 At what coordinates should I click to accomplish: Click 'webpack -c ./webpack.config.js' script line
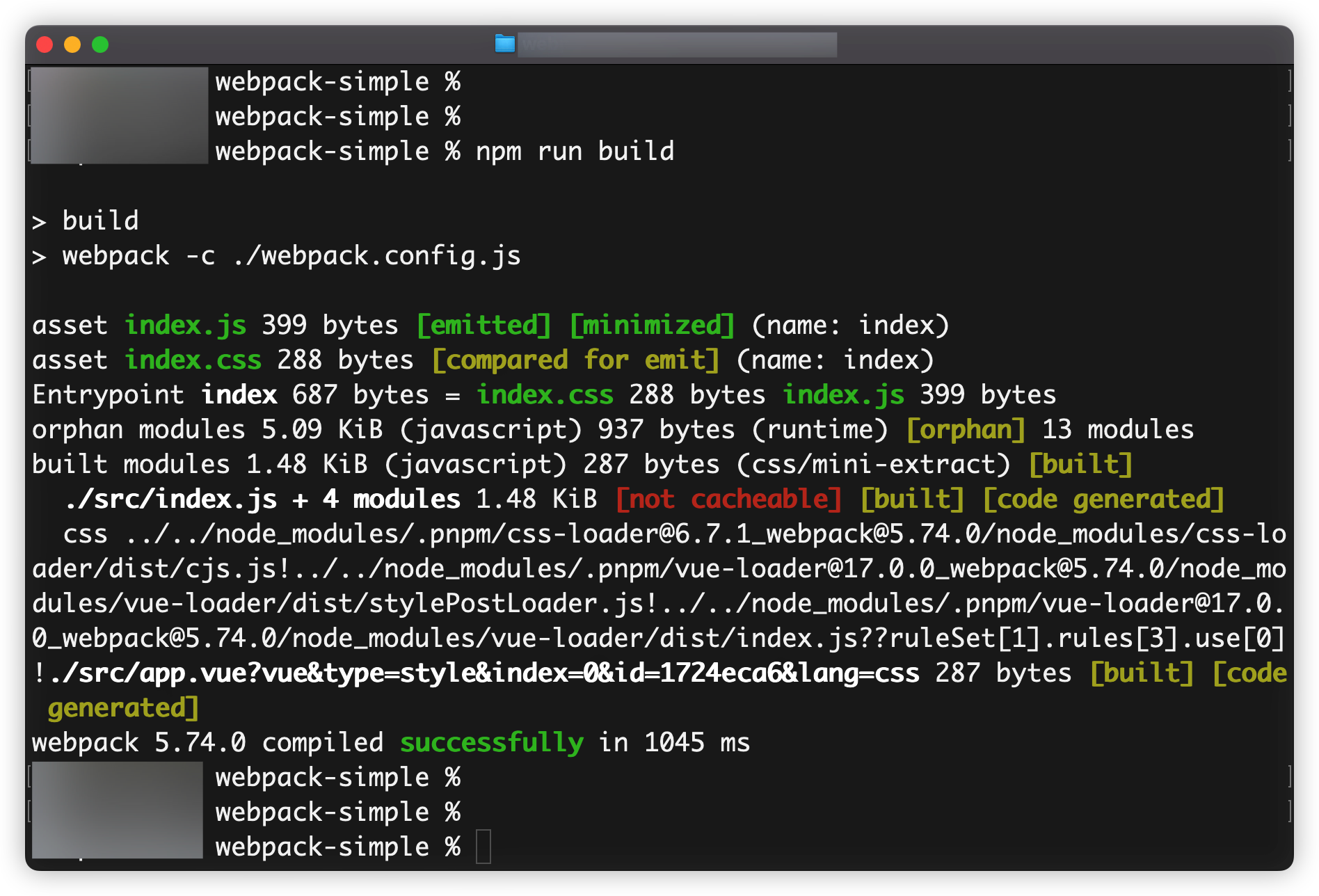[x=291, y=255]
